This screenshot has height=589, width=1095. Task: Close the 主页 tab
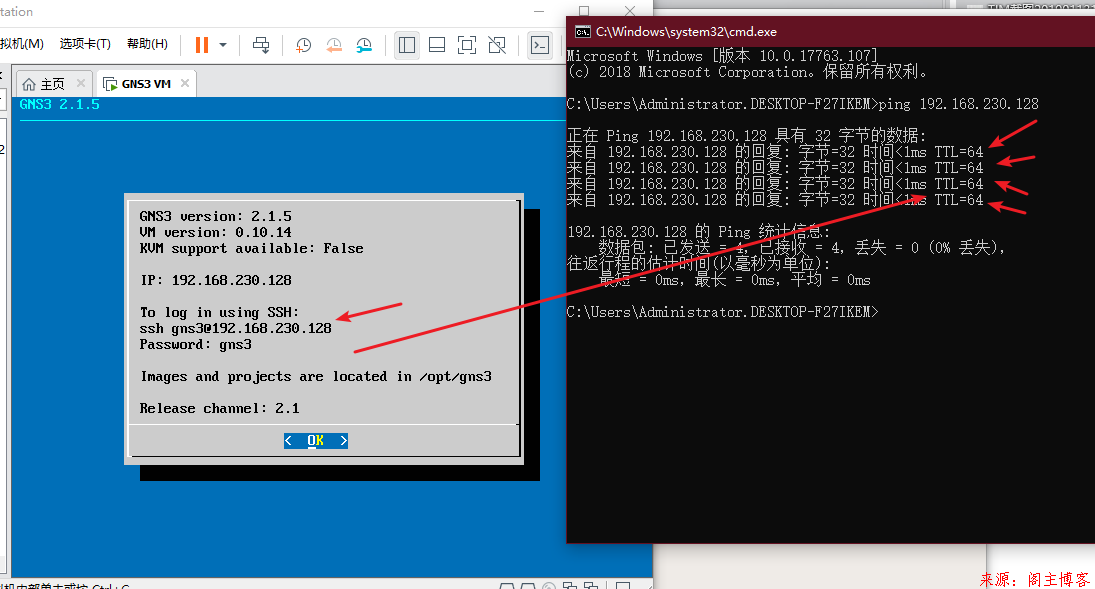click(x=81, y=83)
